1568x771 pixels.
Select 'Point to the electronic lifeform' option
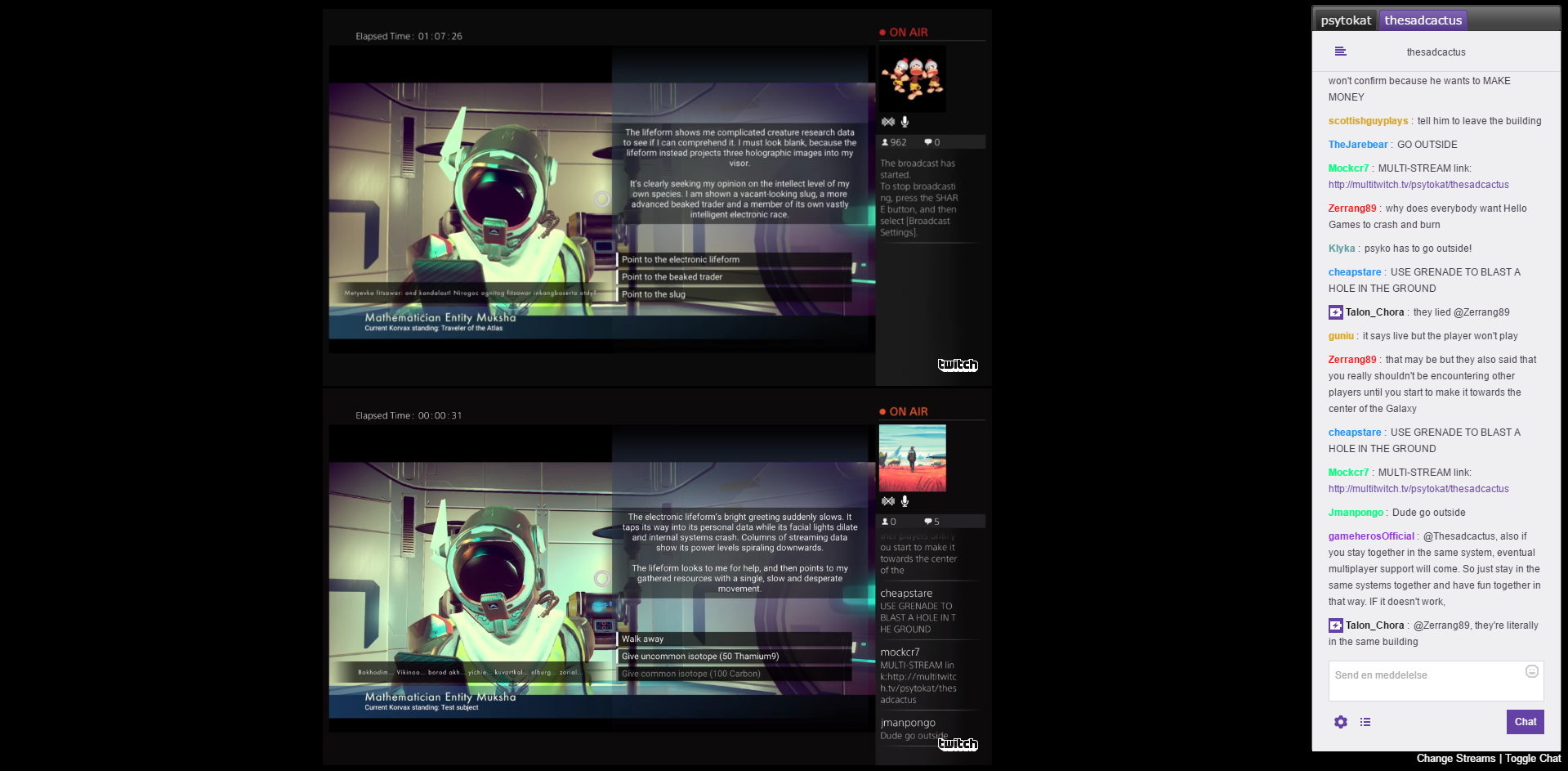[x=735, y=260]
